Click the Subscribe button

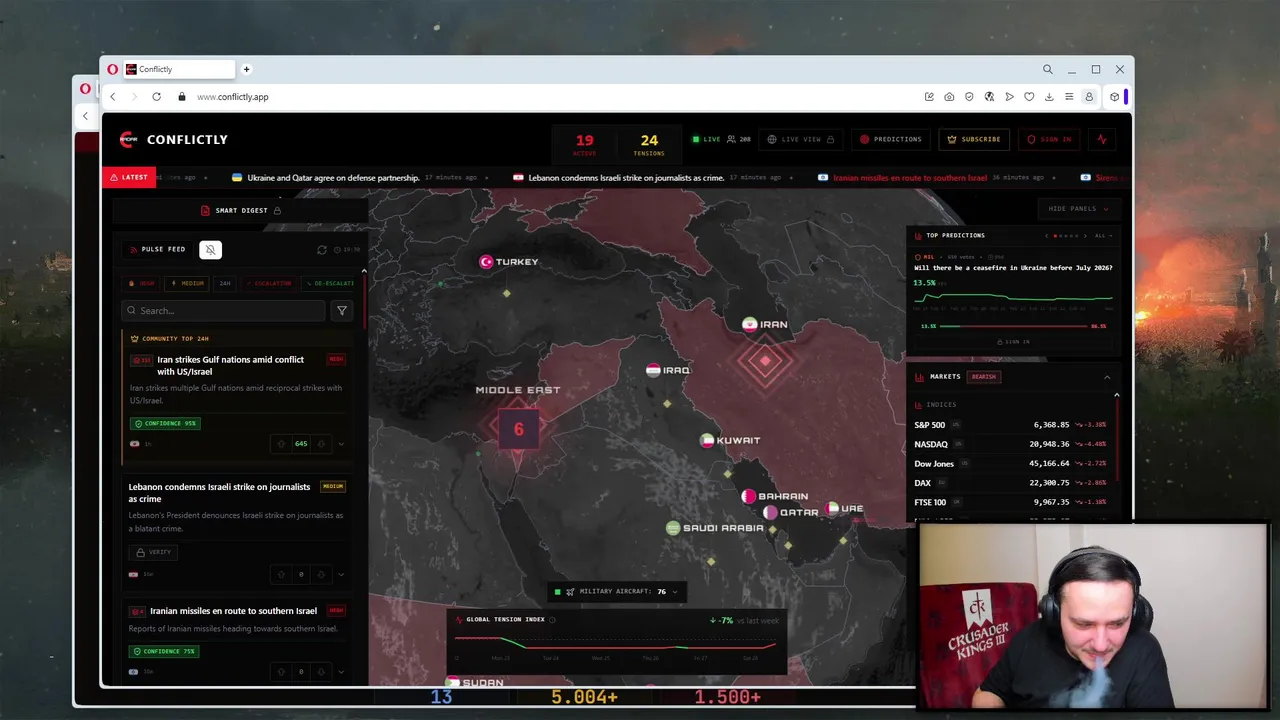pos(974,140)
